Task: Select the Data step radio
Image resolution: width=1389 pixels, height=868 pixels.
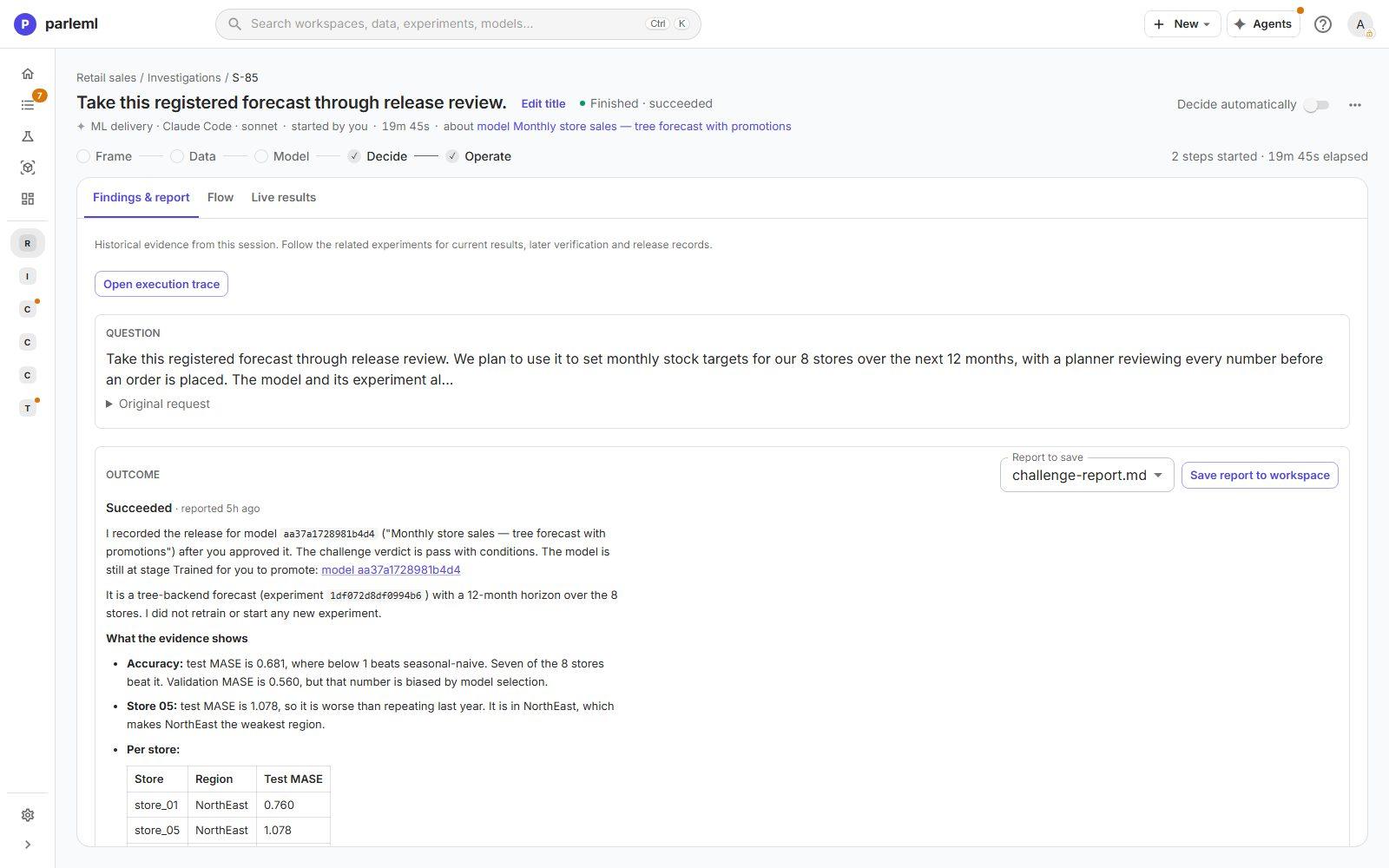Action: (x=177, y=156)
